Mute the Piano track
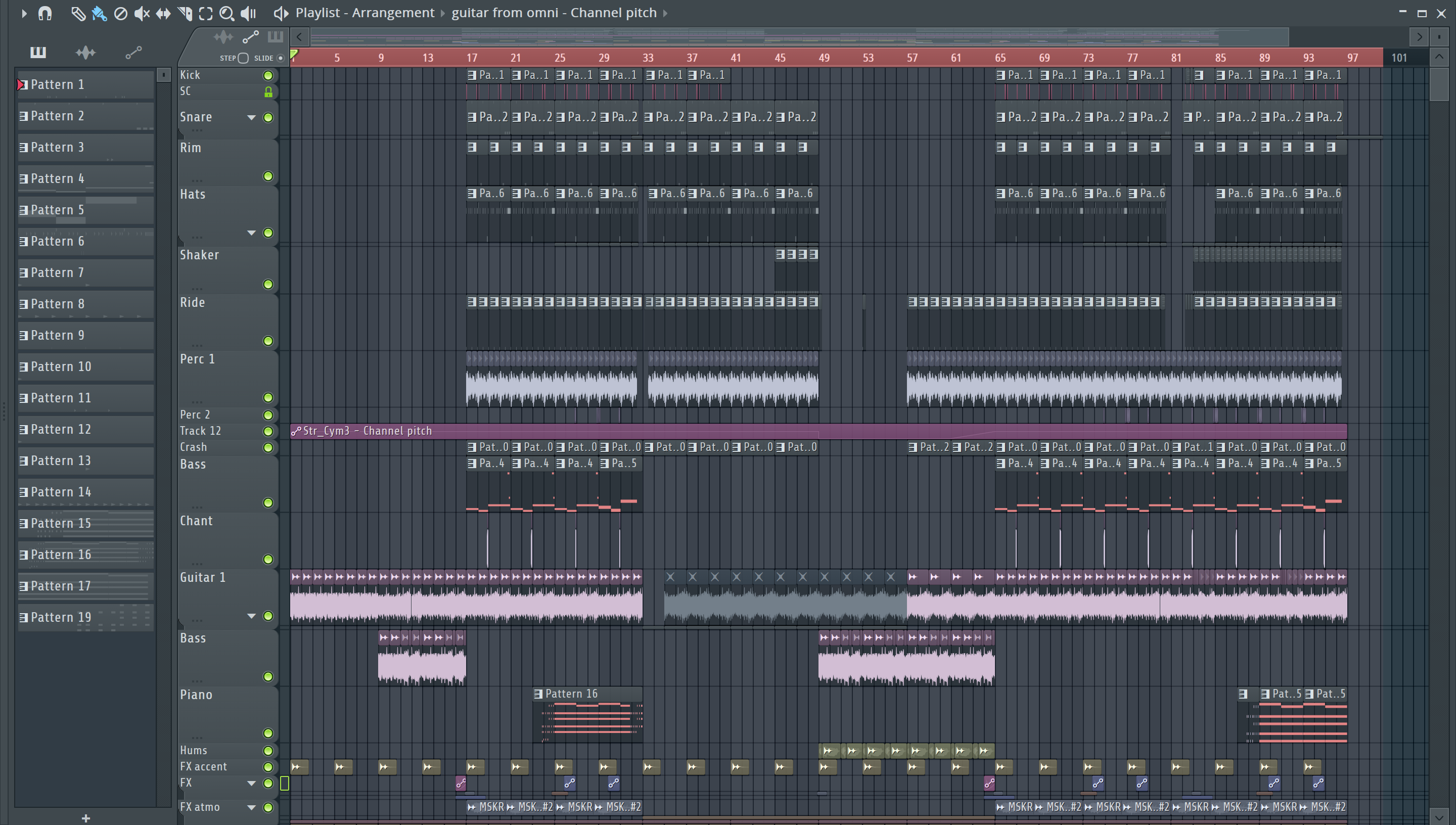The height and width of the screenshot is (825, 1456). (268, 733)
